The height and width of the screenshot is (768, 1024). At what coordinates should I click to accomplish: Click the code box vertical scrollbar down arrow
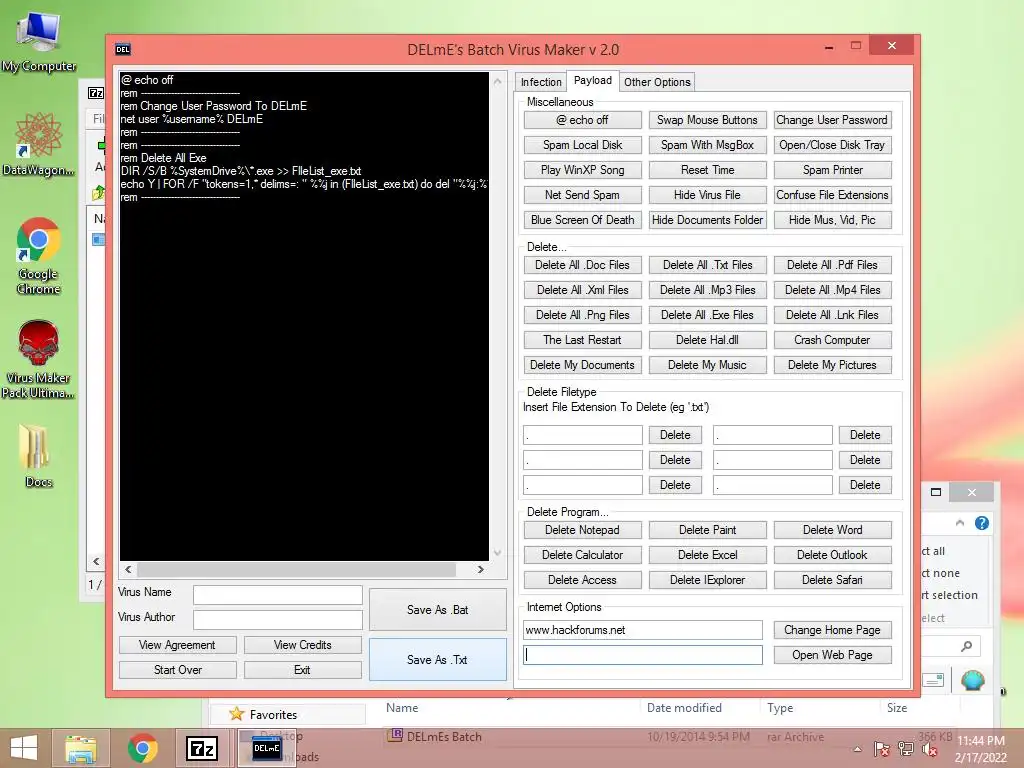(498, 552)
